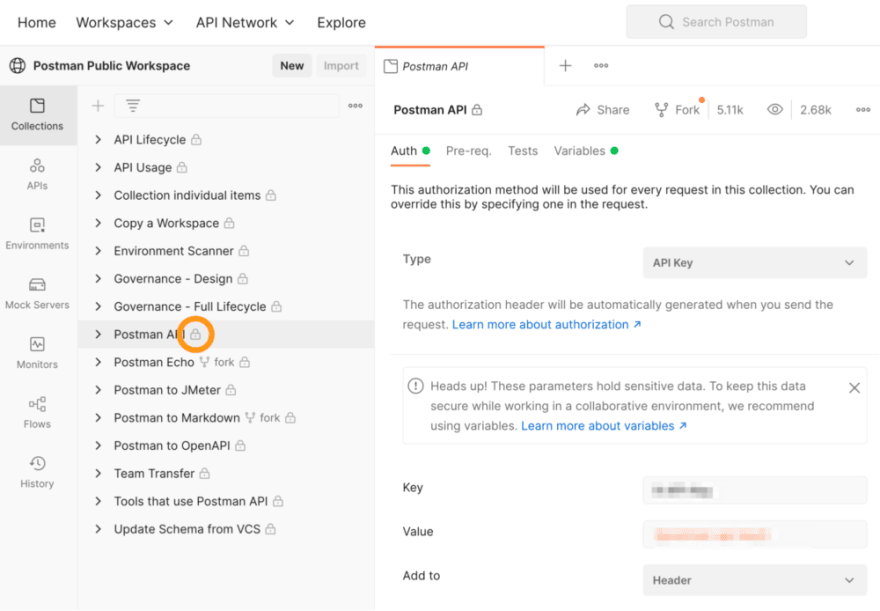Click the eye watch icon
The image size is (880, 611).
(x=775, y=110)
